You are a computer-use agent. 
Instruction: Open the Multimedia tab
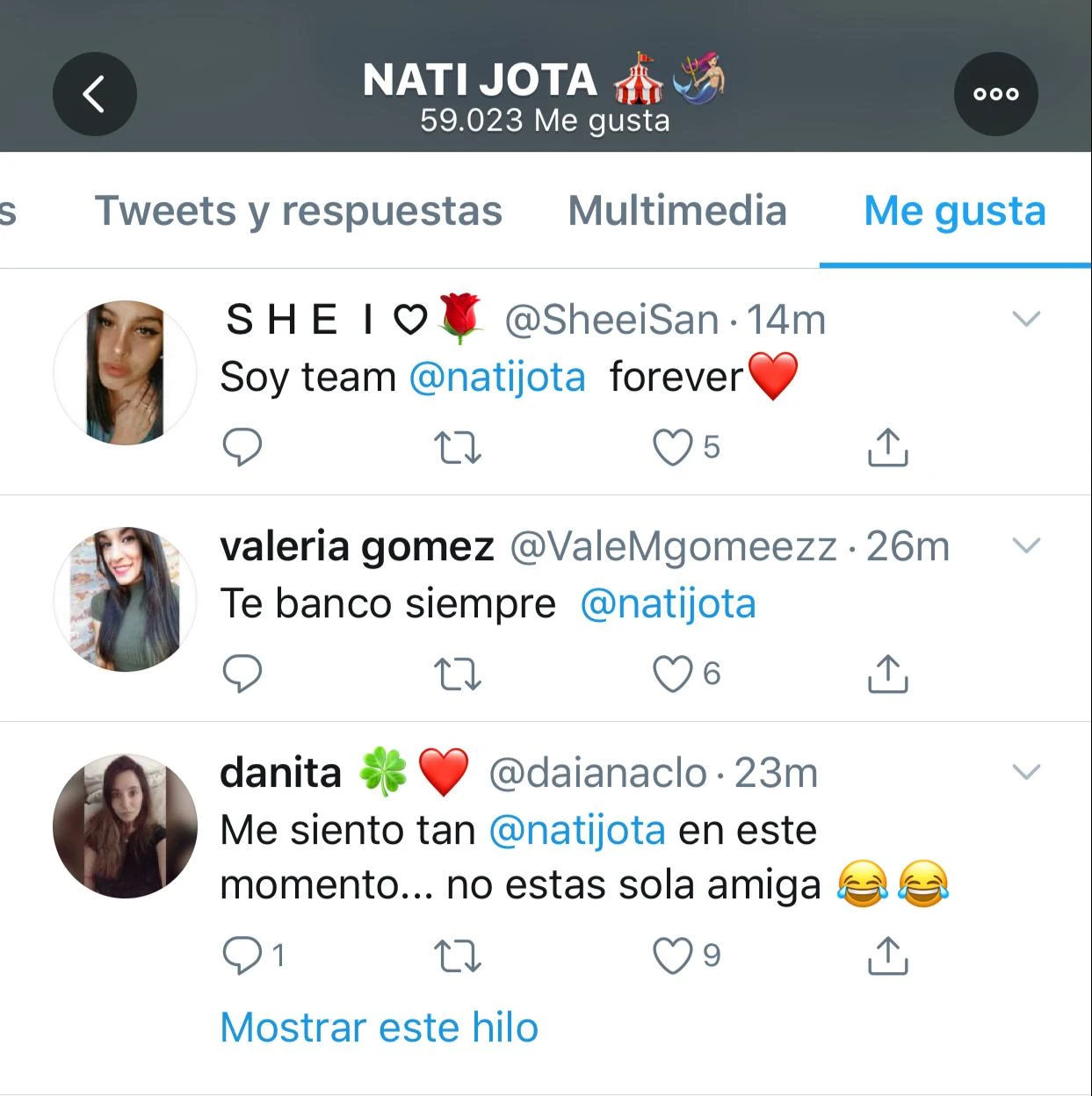(676, 211)
